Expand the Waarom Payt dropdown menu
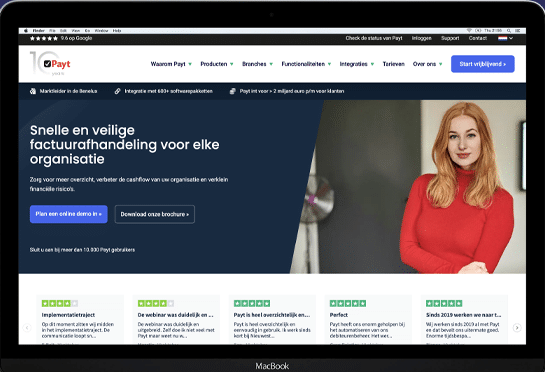The image size is (545, 372). coord(171,64)
